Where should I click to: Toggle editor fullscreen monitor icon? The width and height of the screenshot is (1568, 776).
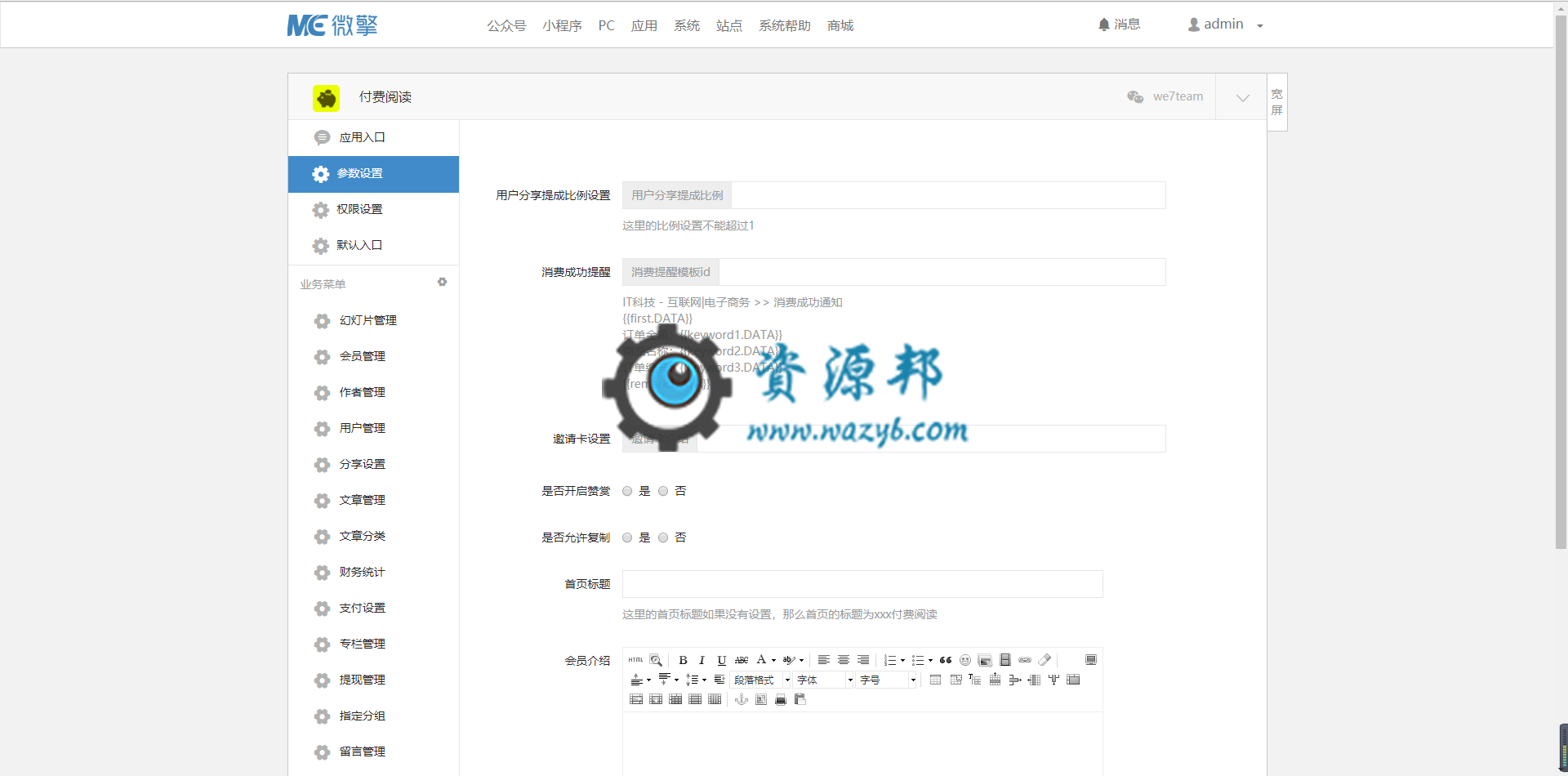[1090, 660]
